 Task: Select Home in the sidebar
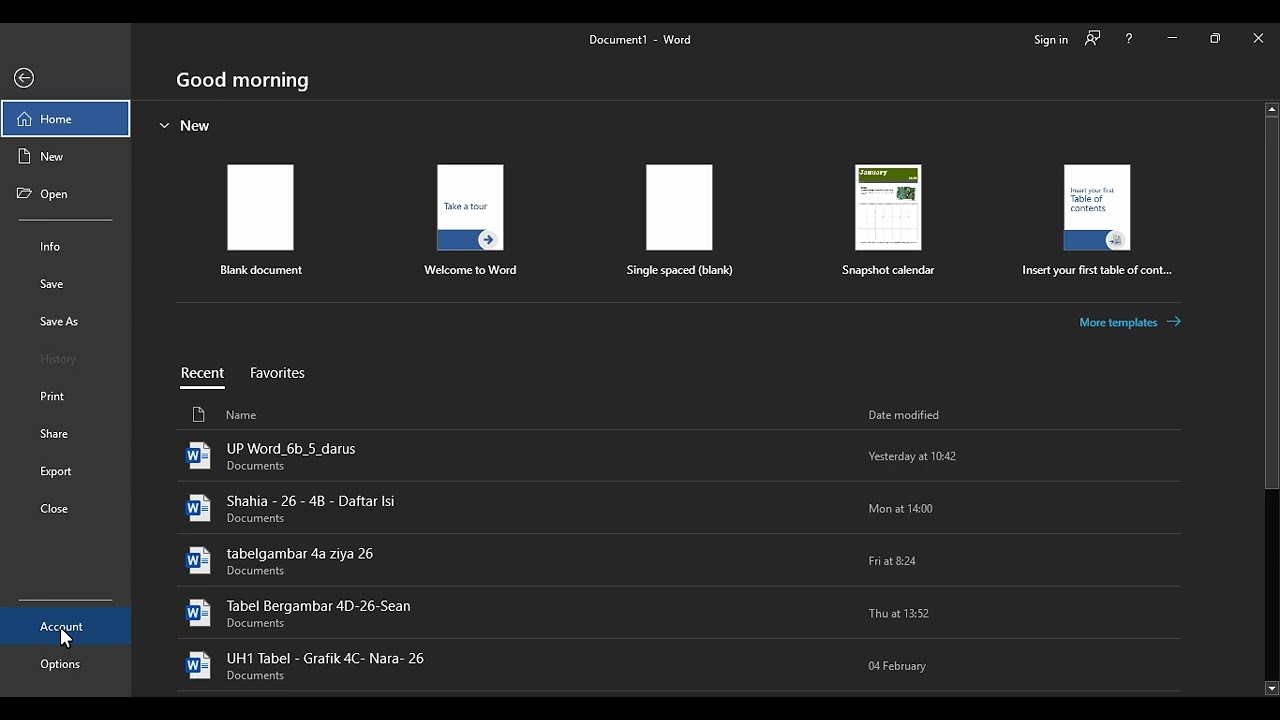tap(66, 119)
